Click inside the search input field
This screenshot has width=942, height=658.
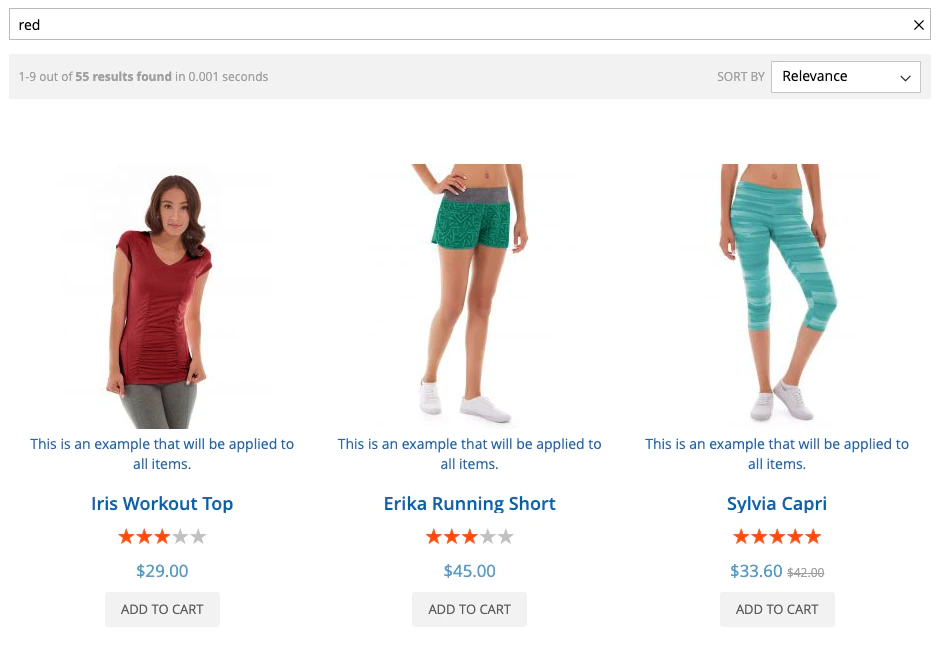click(x=400, y=24)
